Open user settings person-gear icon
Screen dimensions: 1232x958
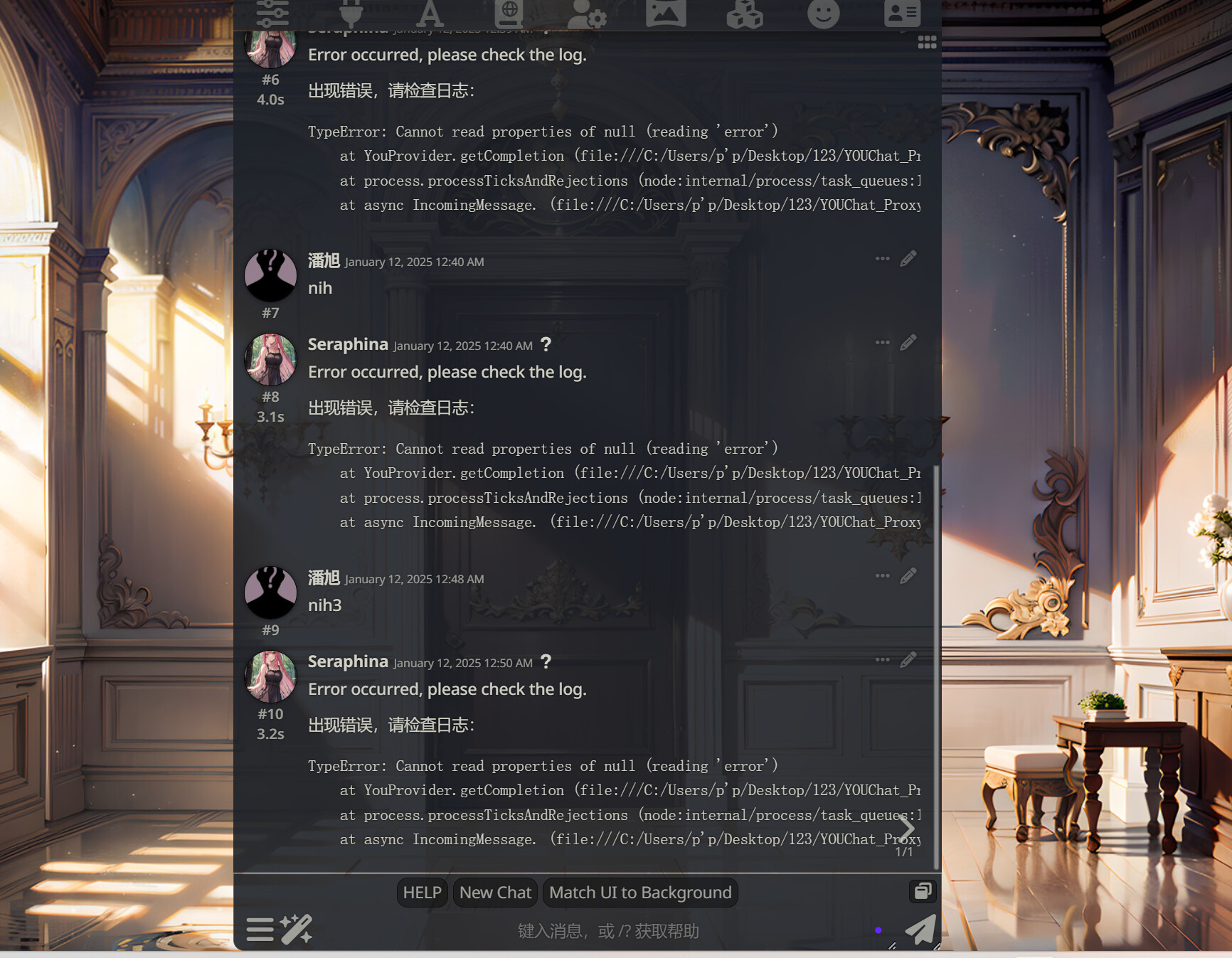pos(587,13)
